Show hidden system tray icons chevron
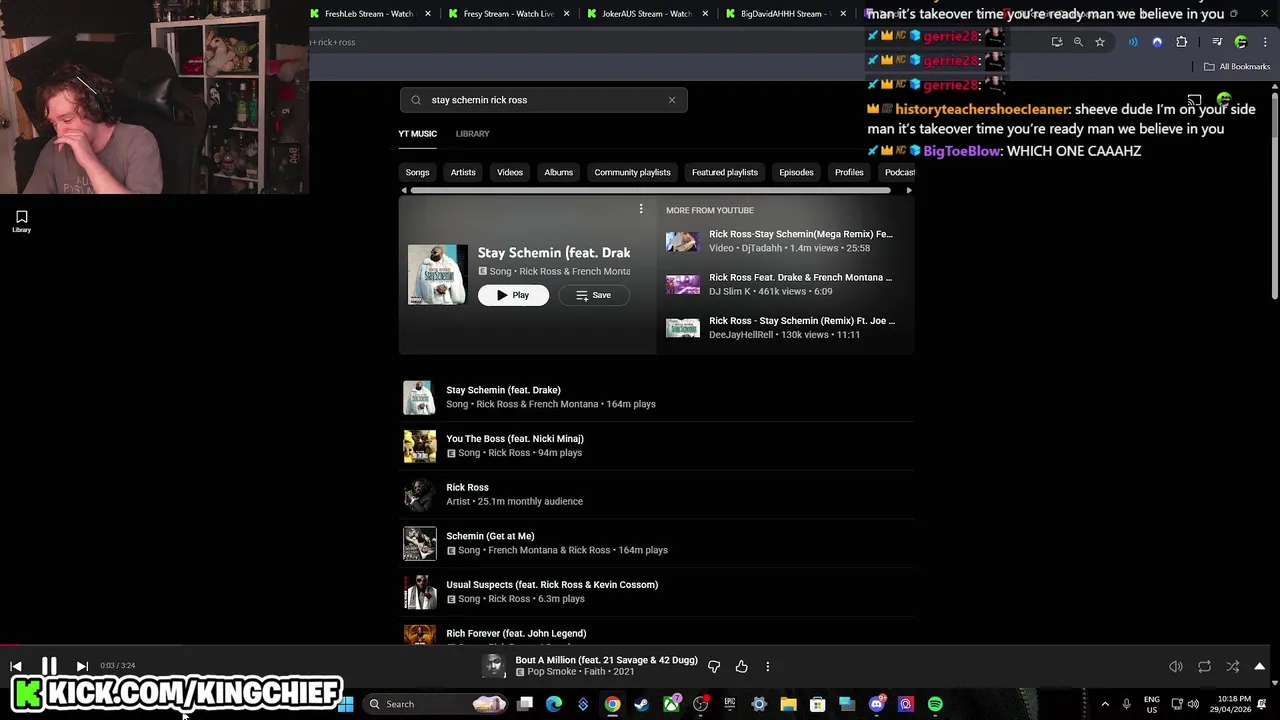Viewport: 1280px width, 720px height. 1105,704
